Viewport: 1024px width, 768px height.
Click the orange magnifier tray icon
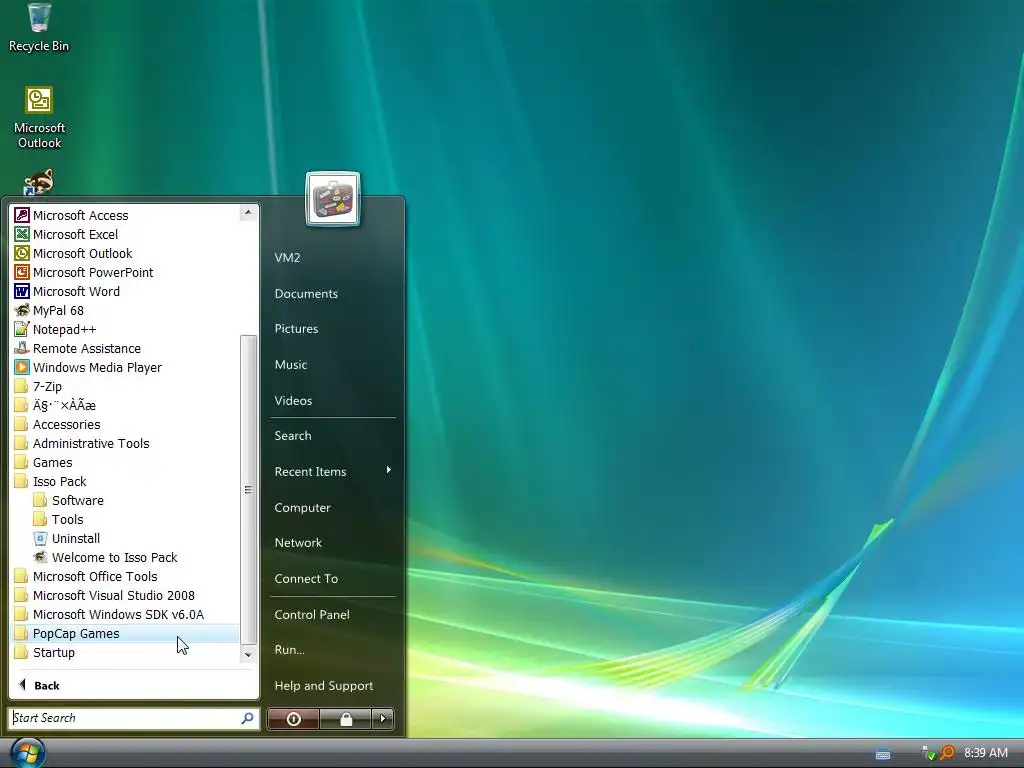(x=947, y=753)
